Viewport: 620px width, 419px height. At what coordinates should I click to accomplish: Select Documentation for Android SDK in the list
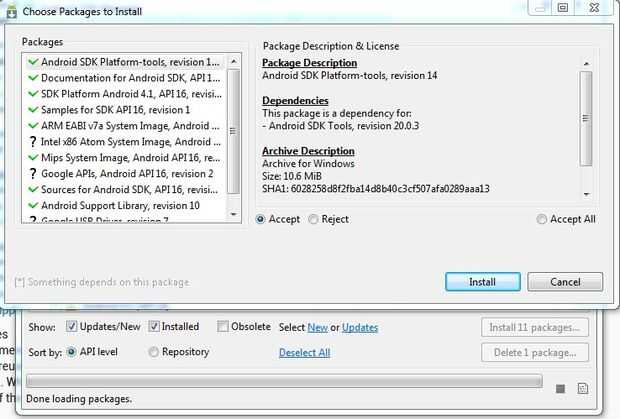click(x=130, y=78)
